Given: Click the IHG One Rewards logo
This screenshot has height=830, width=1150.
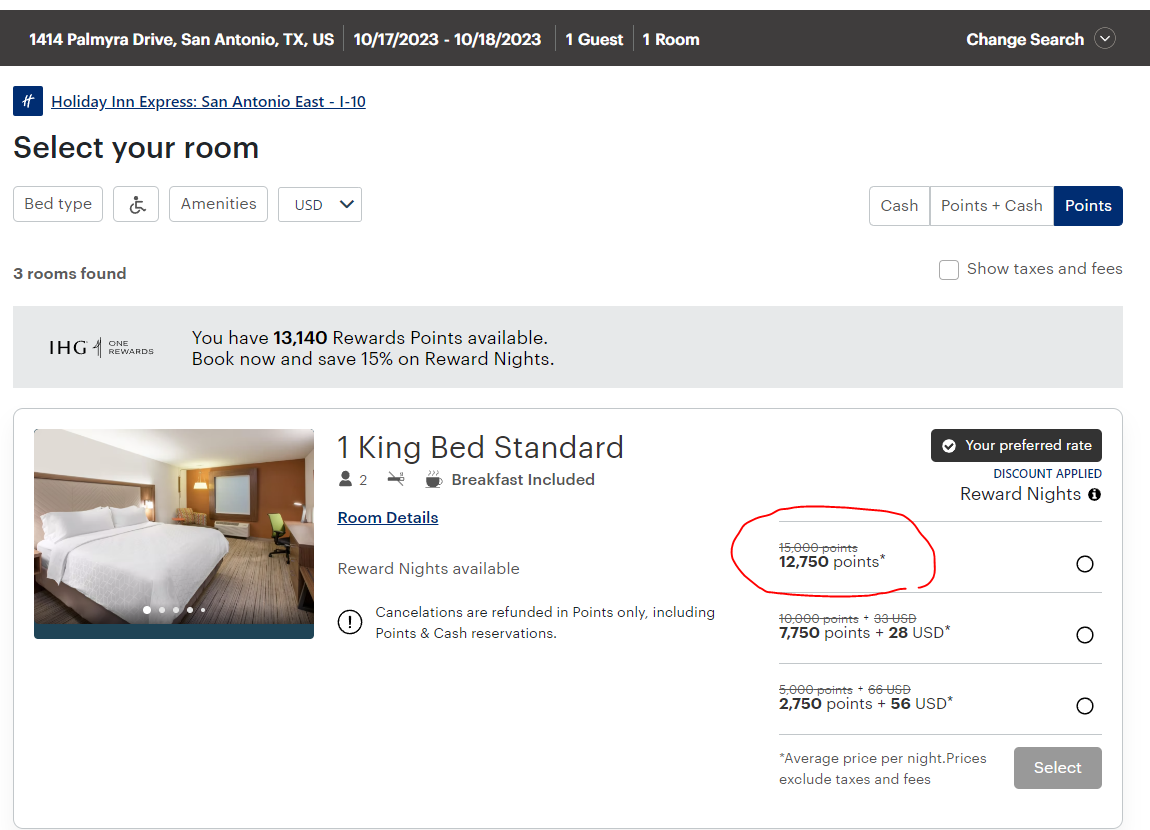Looking at the screenshot, I should [x=101, y=347].
